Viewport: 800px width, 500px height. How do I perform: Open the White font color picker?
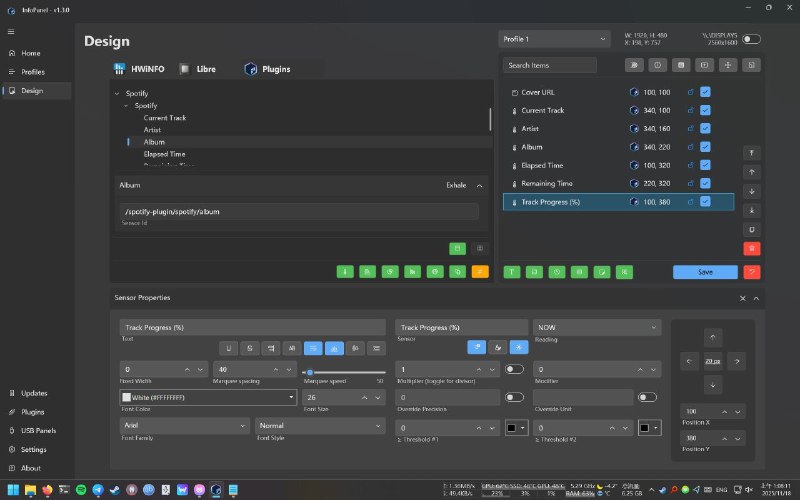click(x=208, y=397)
